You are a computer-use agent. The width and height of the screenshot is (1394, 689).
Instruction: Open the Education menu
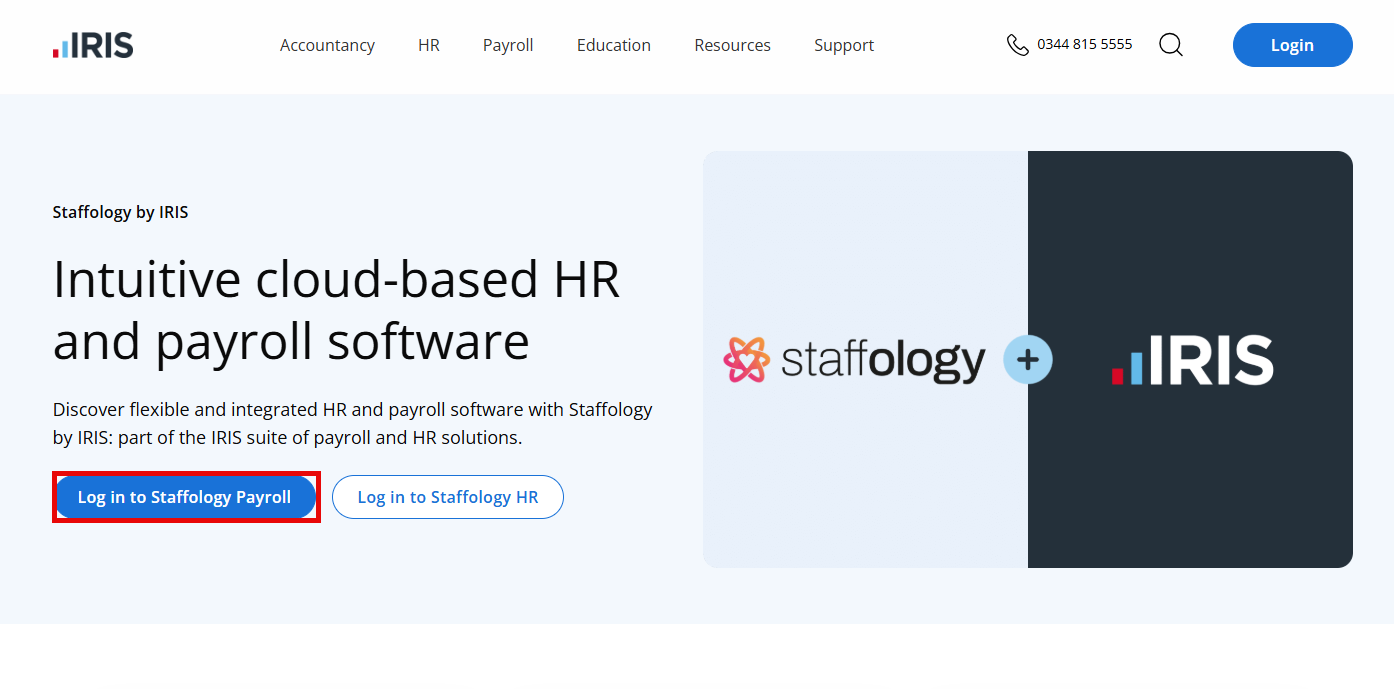point(614,45)
